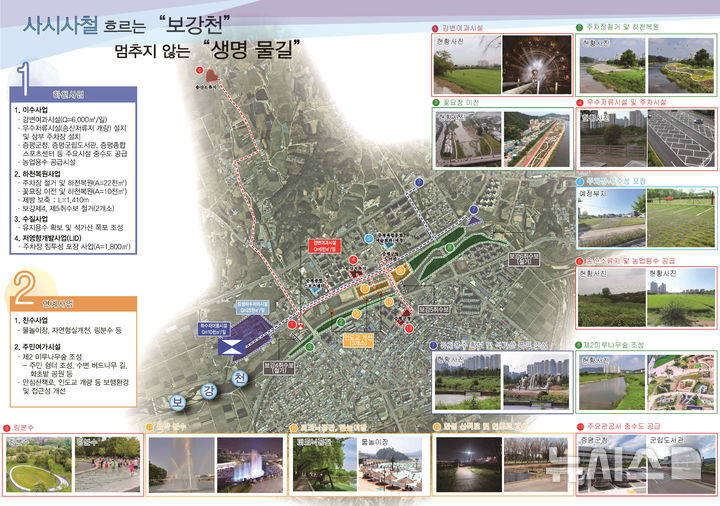Click red bullet beside '강변여과시설' heading

click(x=435, y=28)
